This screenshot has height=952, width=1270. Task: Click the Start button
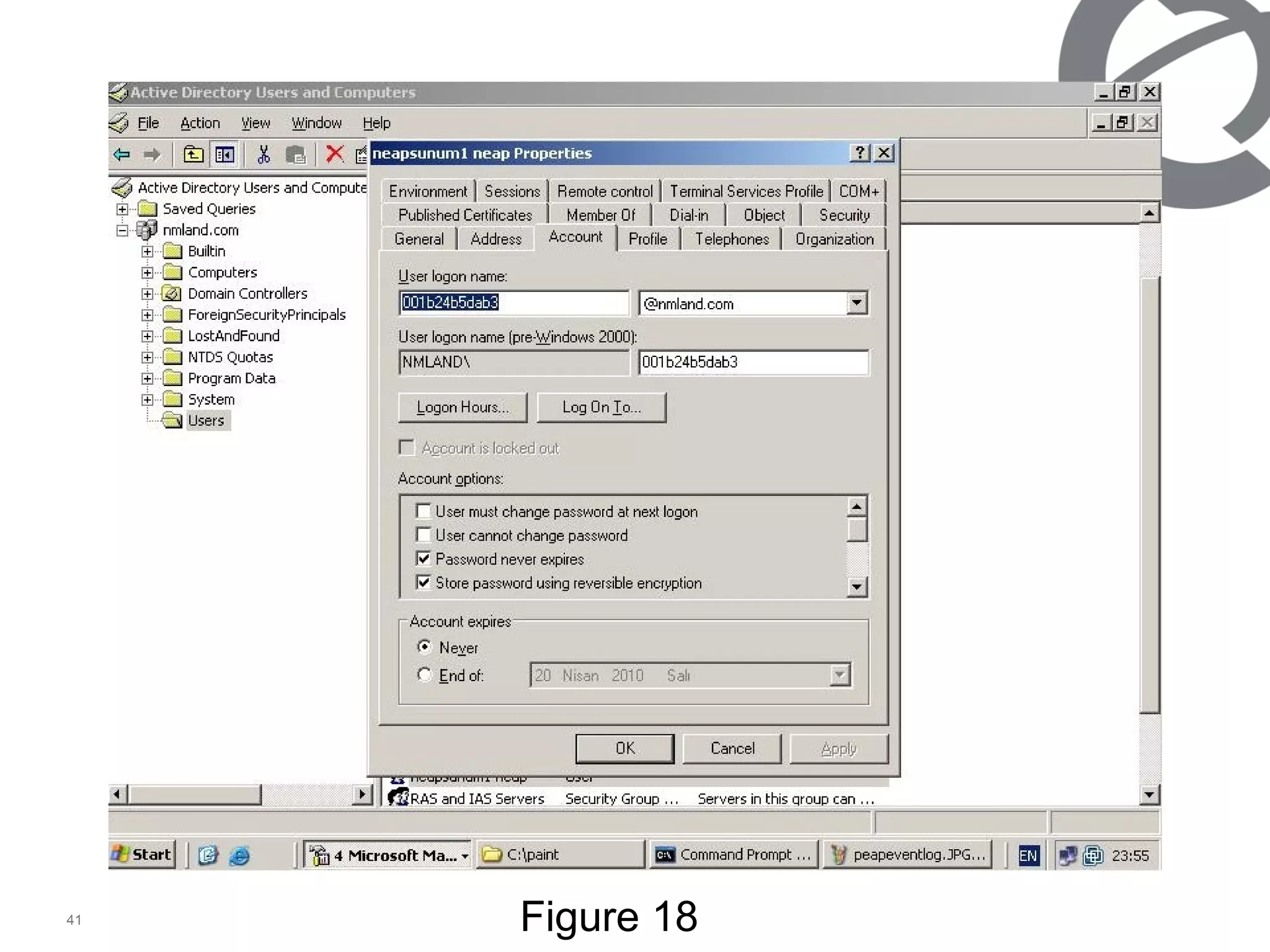pos(142,855)
